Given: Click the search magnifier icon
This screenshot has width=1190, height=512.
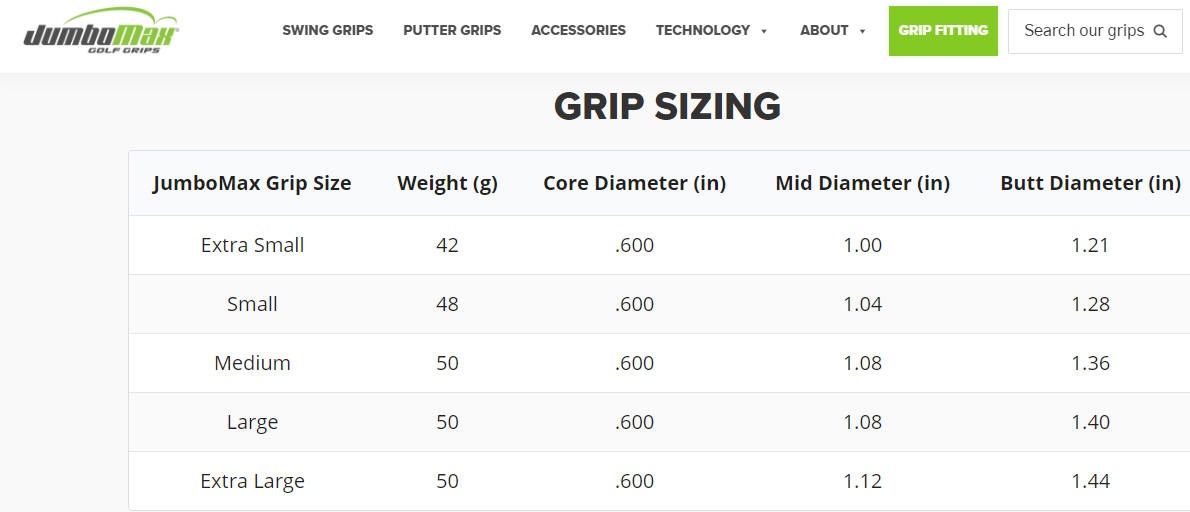Looking at the screenshot, I should point(1160,31).
